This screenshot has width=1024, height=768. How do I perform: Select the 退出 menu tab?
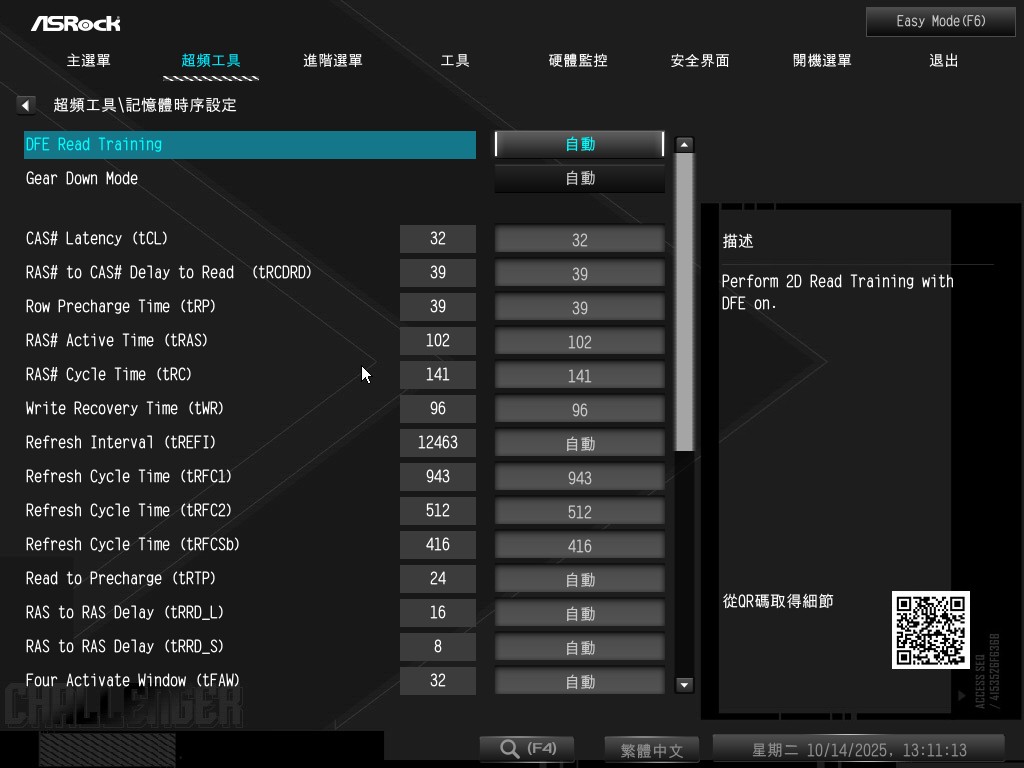(943, 61)
